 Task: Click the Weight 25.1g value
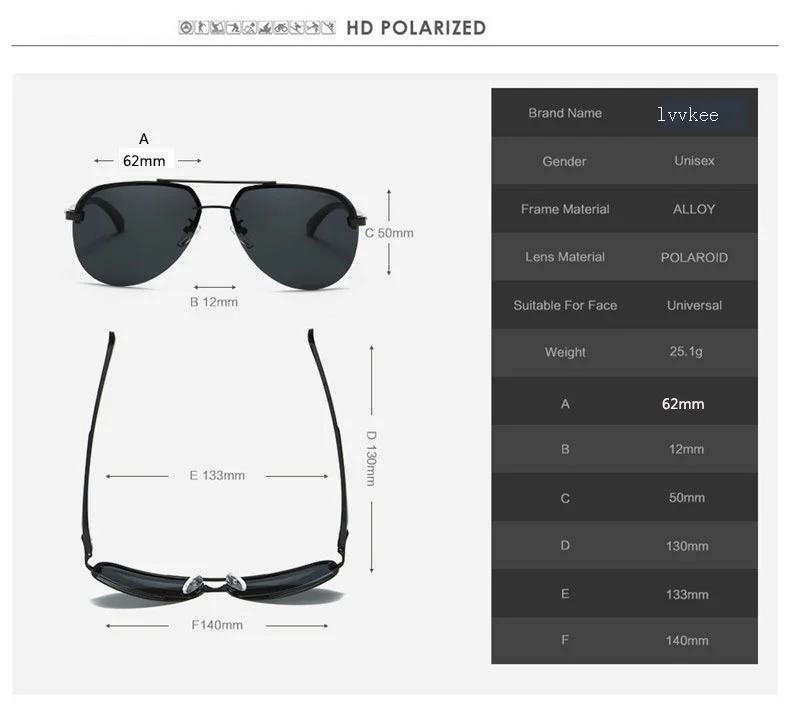(x=686, y=351)
